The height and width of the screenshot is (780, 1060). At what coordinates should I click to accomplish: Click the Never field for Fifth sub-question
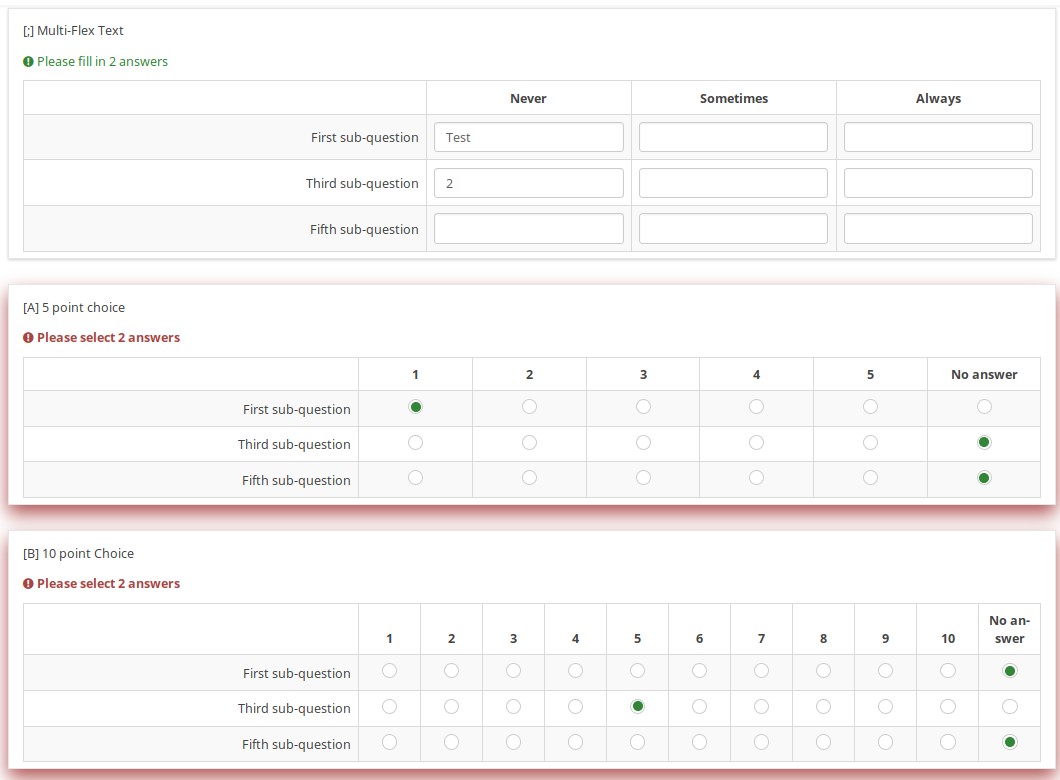(528, 229)
